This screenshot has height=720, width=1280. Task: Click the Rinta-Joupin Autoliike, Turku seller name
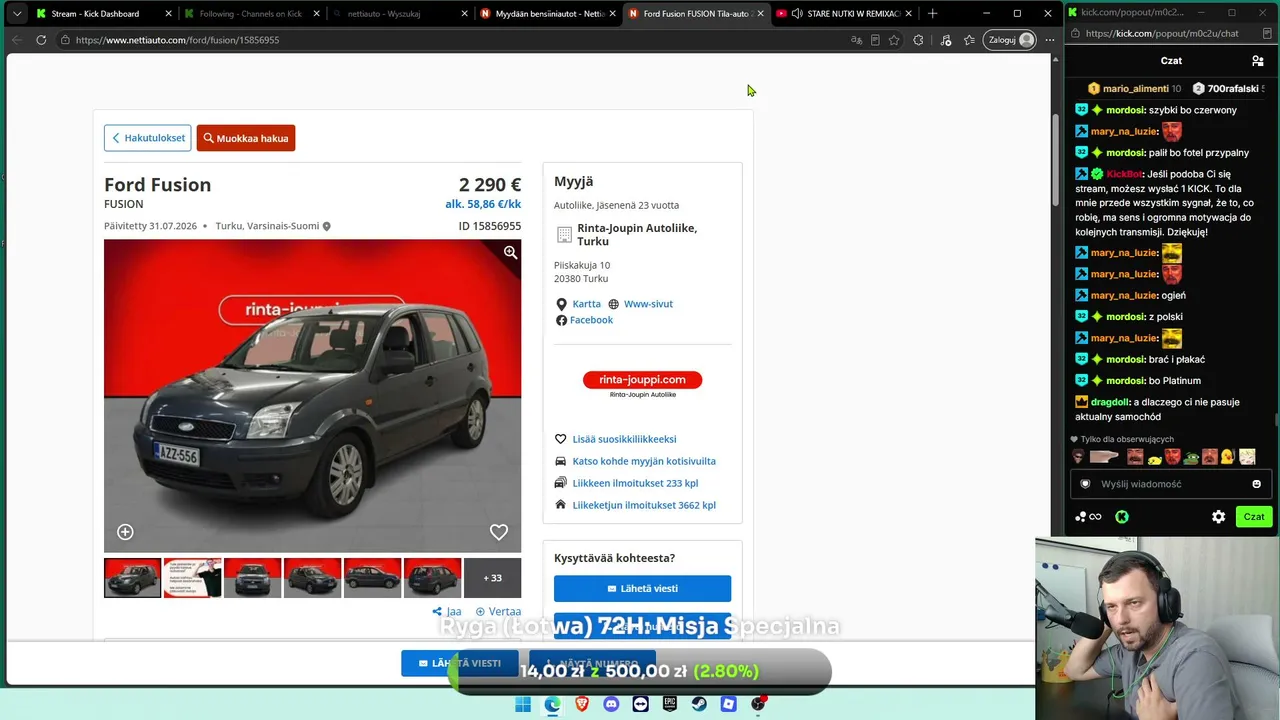tap(637, 234)
